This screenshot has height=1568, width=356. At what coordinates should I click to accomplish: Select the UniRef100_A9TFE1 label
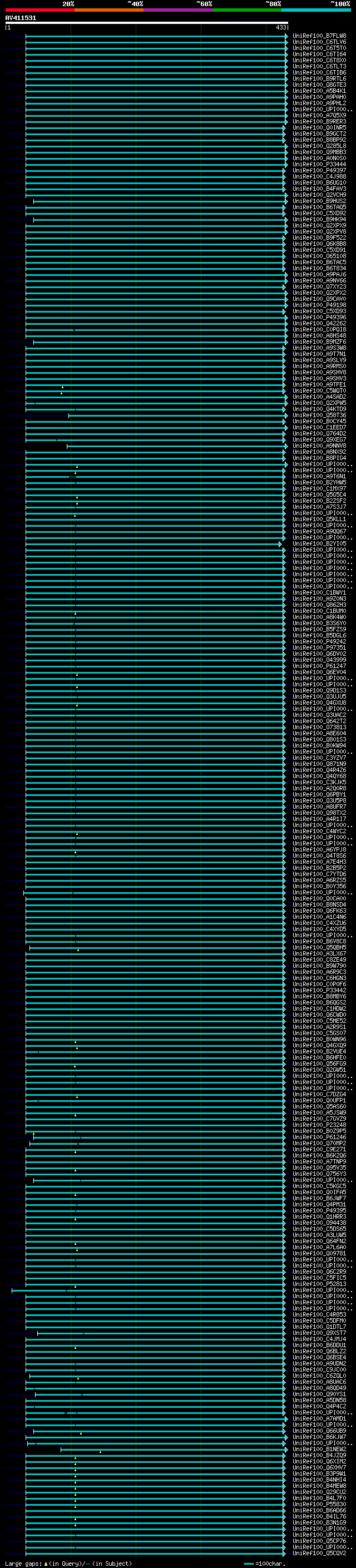click(x=319, y=385)
